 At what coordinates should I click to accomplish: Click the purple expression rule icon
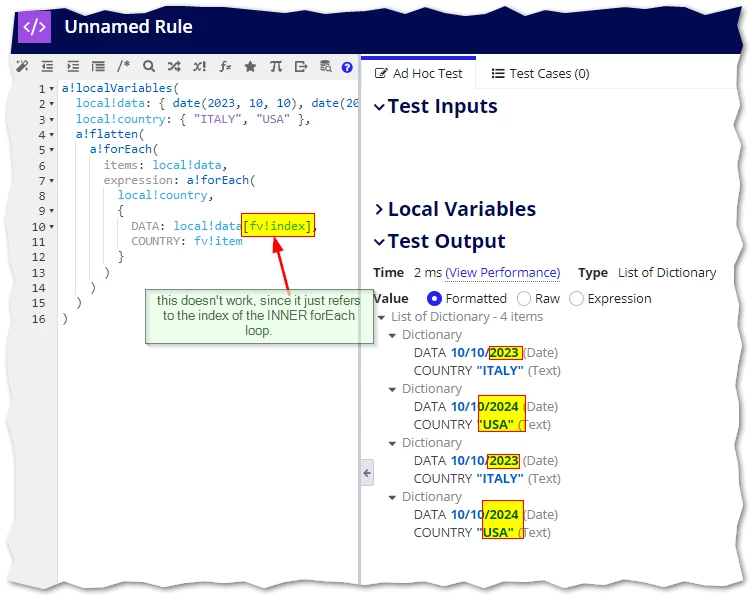(x=35, y=27)
